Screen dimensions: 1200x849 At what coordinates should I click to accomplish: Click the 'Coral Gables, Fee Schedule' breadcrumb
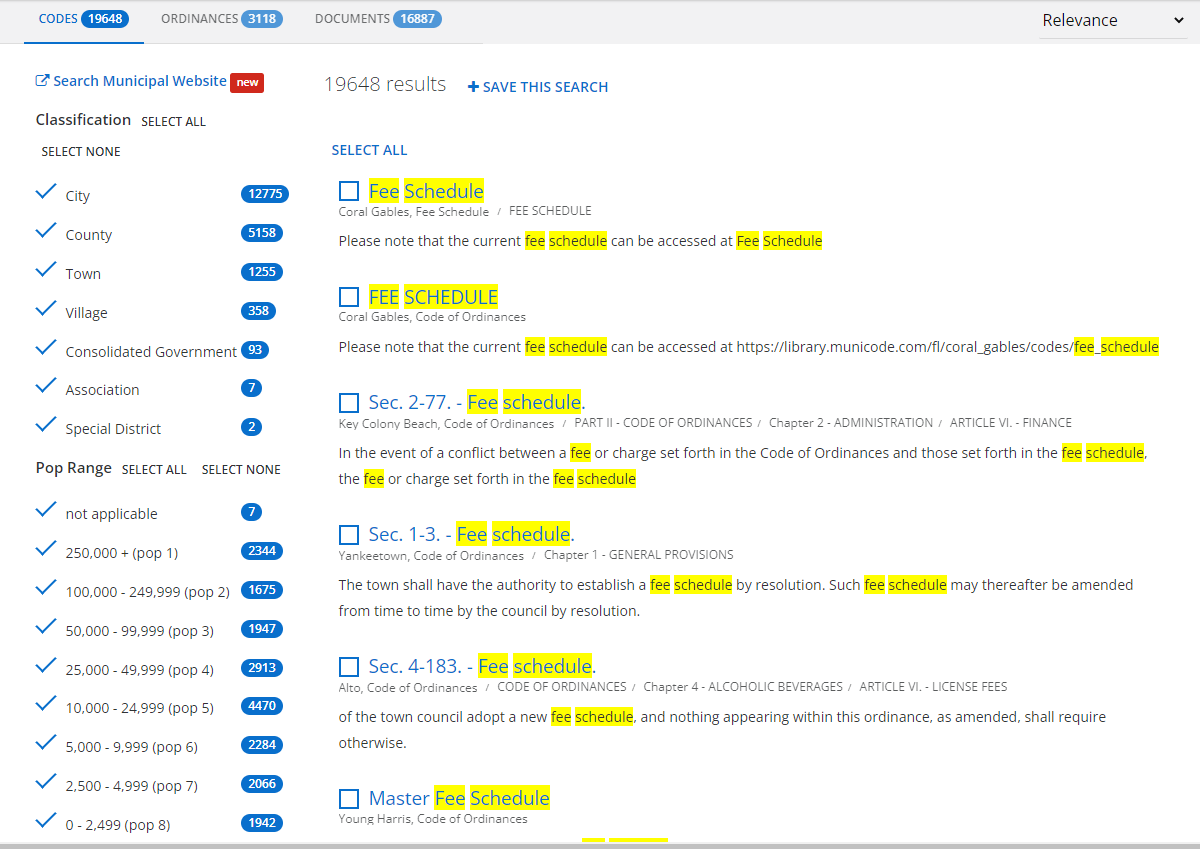(414, 211)
